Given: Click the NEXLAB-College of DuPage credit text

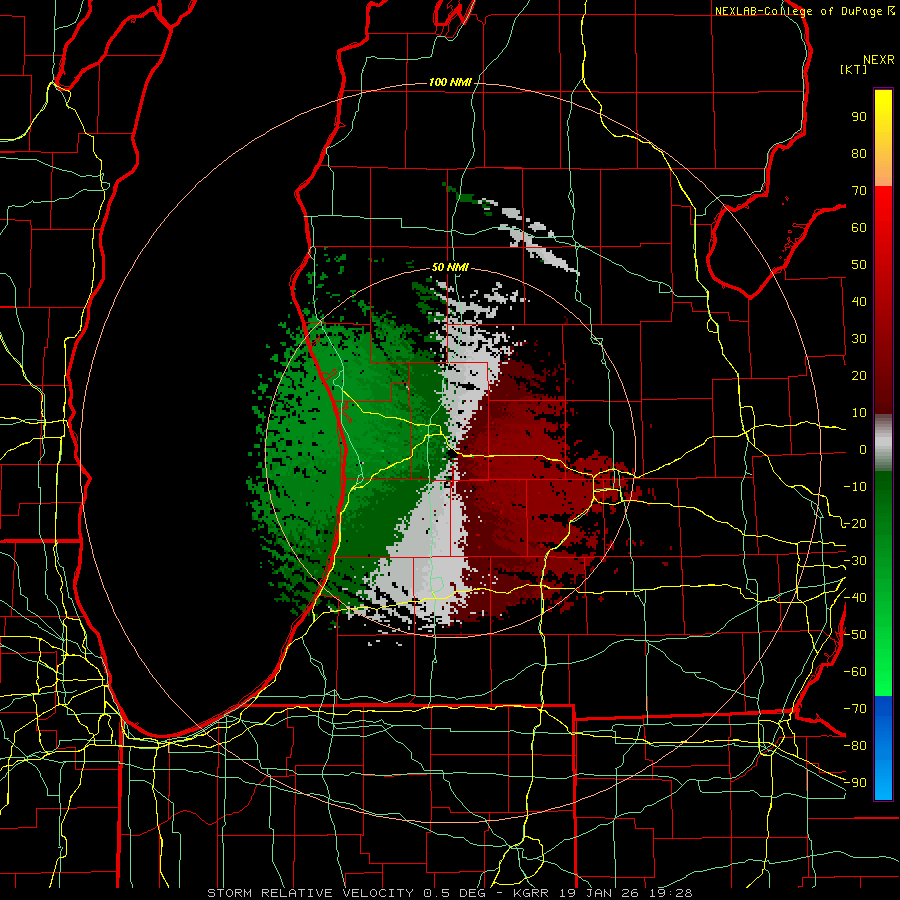Looking at the screenshot, I should click(x=804, y=11).
